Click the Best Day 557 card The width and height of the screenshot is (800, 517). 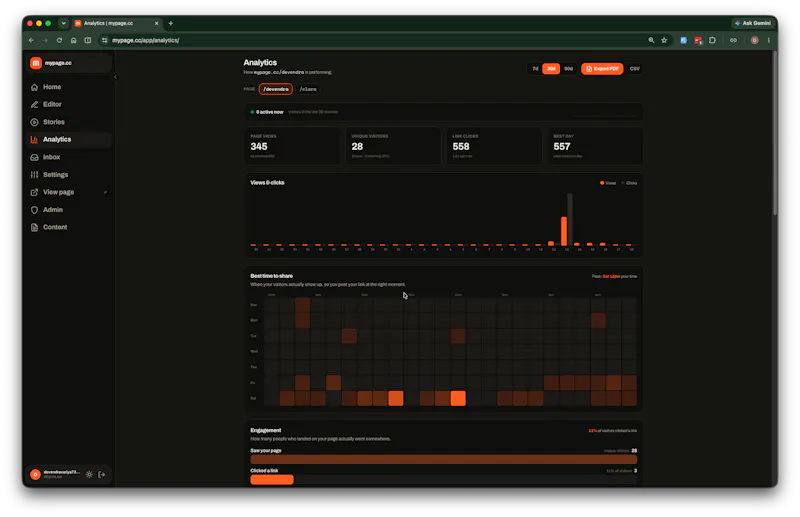595,146
